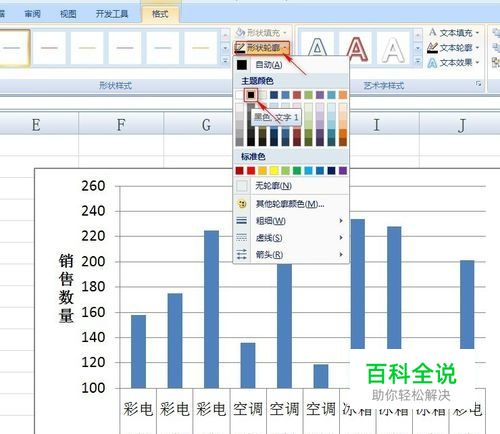Apply the light gray WordArt style A
The height and width of the screenshot is (434, 500).
pyautogui.click(x=393, y=47)
